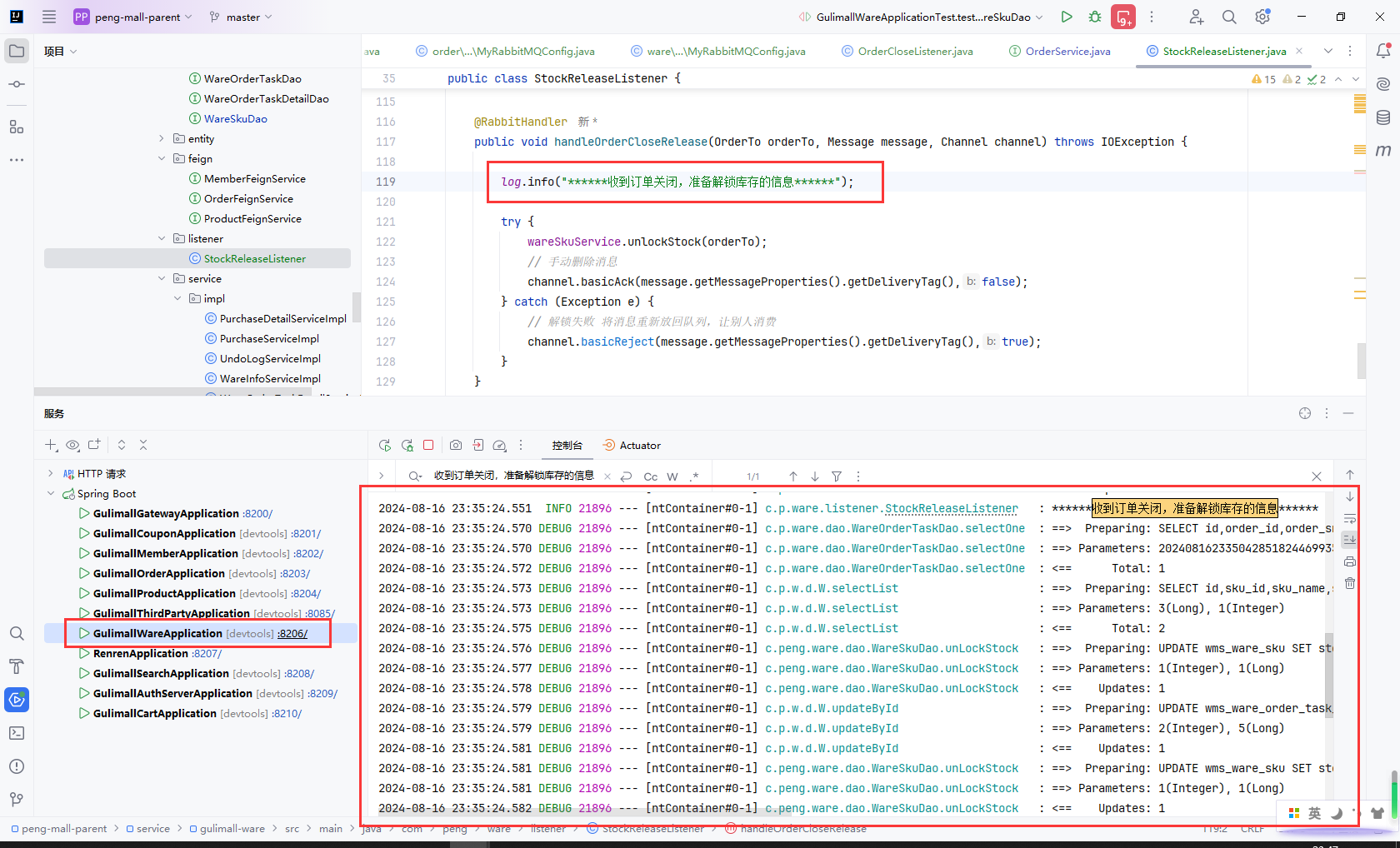
Task: Switch to OrderCloseListener.java tab
Action: tap(907, 52)
